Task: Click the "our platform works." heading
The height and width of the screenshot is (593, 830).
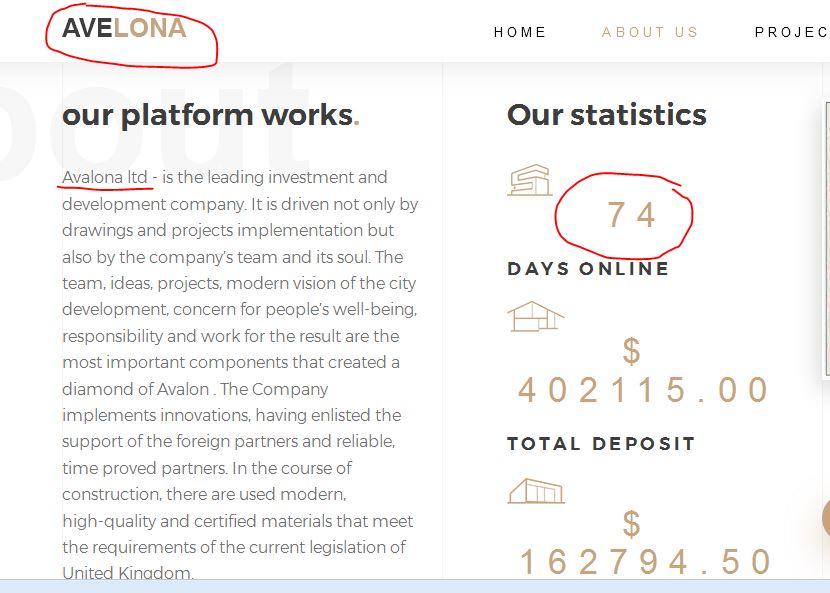Action: click(210, 115)
